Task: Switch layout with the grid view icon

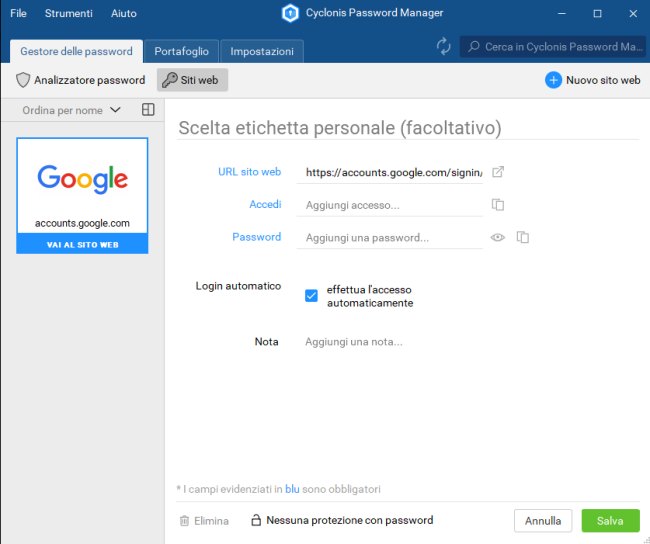Action: pos(148,109)
